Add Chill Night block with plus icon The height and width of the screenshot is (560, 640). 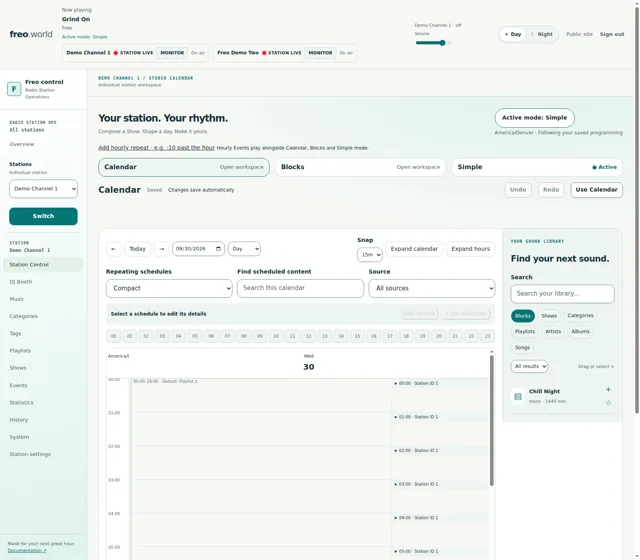click(608, 389)
